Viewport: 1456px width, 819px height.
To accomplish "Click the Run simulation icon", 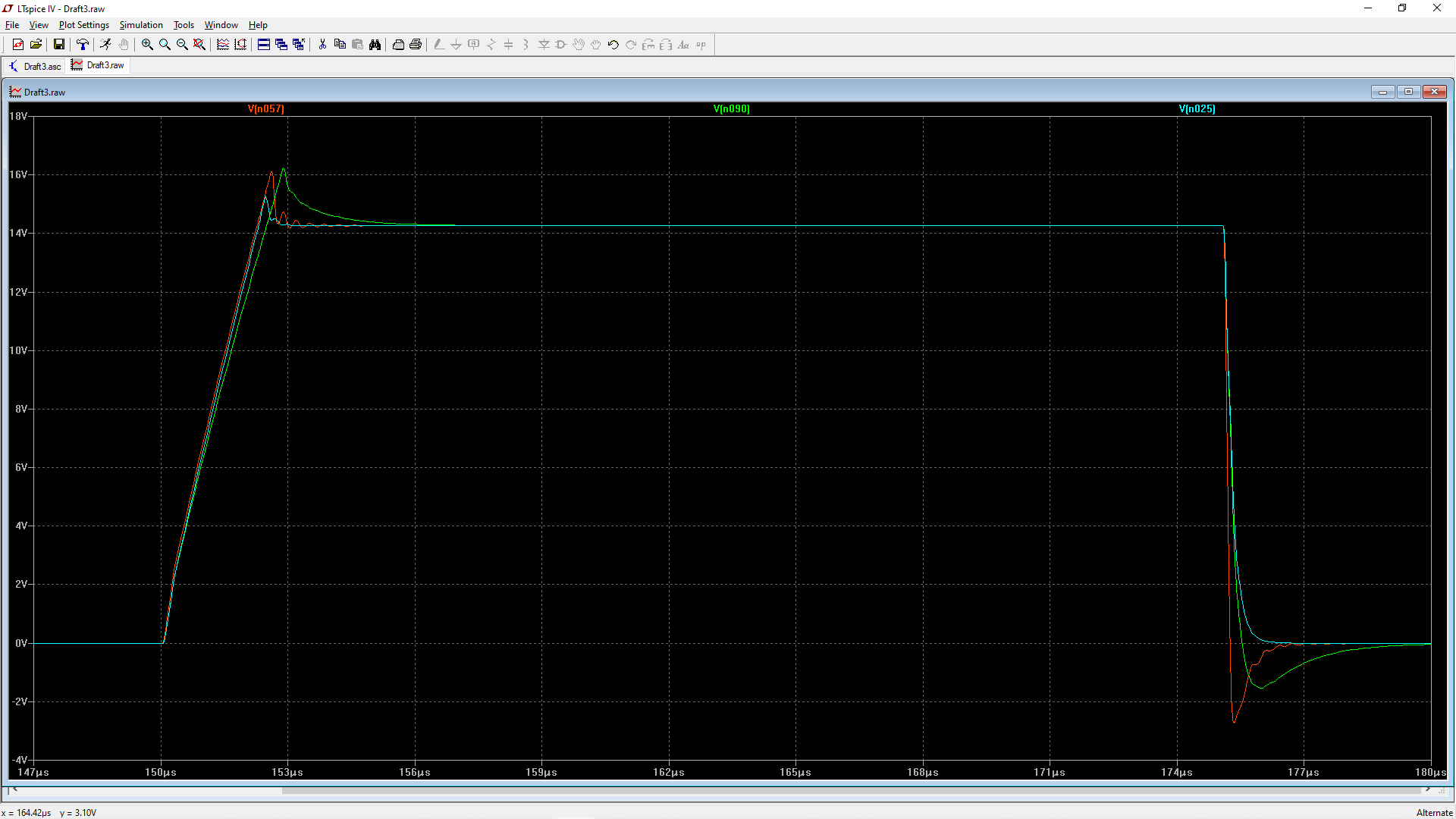I will coord(105,45).
